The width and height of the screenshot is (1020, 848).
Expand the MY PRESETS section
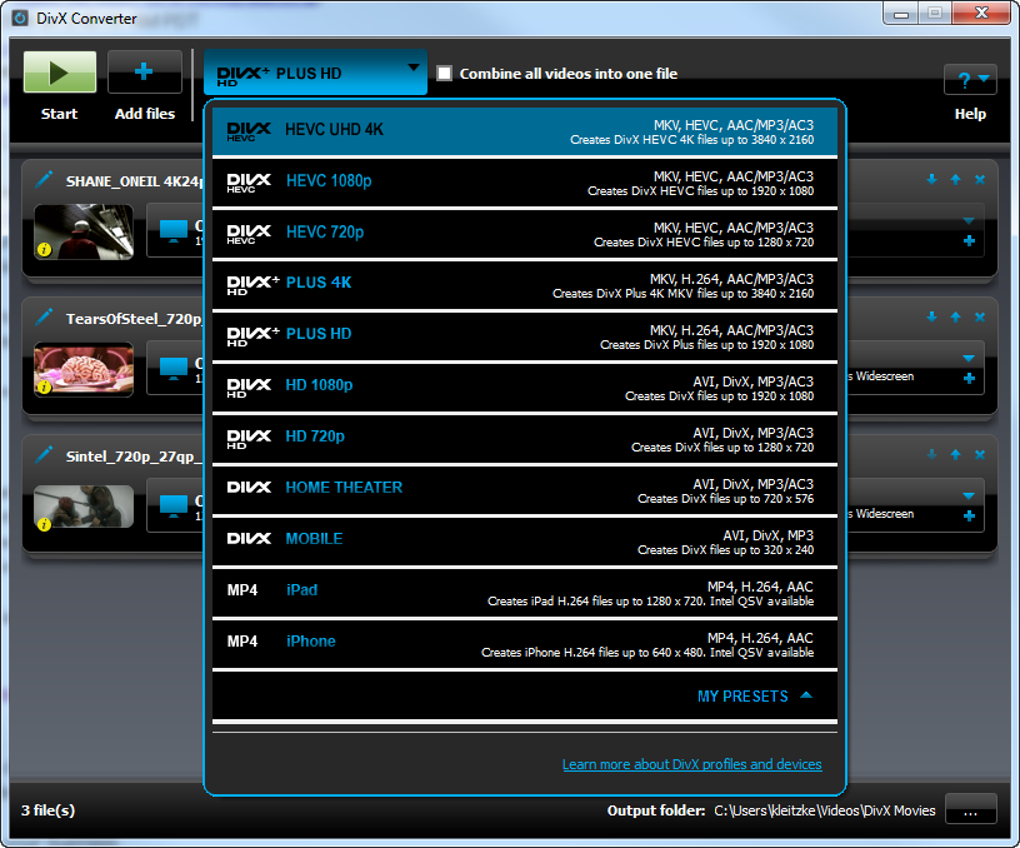coord(755,696)
